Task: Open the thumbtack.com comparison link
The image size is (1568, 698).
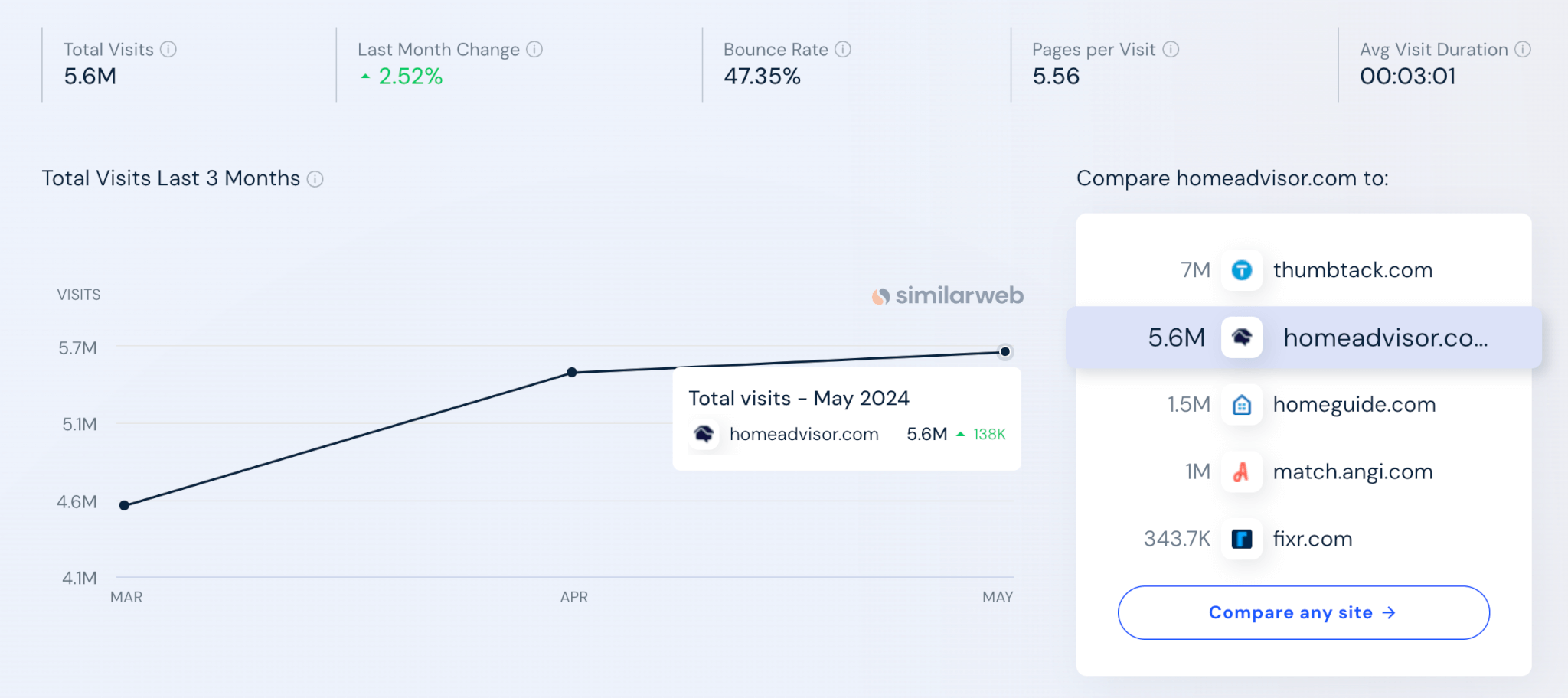Action: click(1352, 270)
